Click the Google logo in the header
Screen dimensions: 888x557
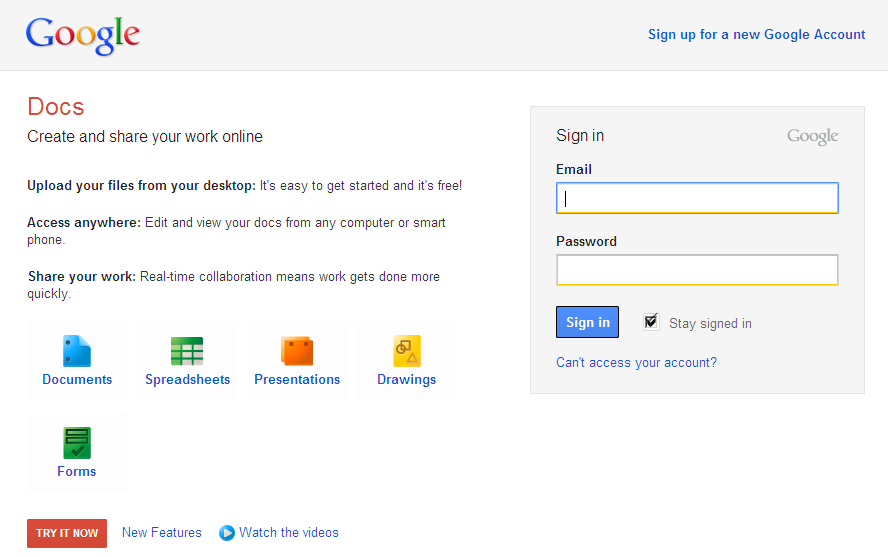tap(83, 36)
